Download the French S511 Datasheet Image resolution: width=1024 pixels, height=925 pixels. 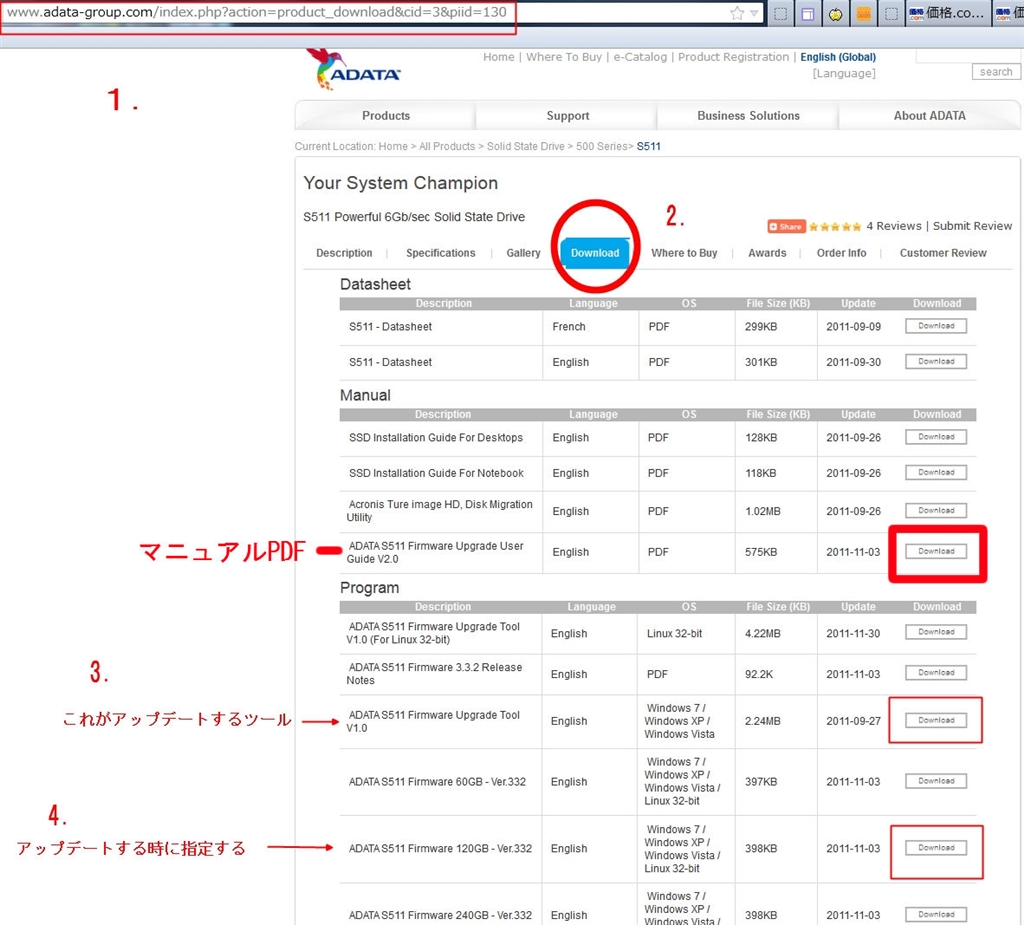click(x=936, y=326)
